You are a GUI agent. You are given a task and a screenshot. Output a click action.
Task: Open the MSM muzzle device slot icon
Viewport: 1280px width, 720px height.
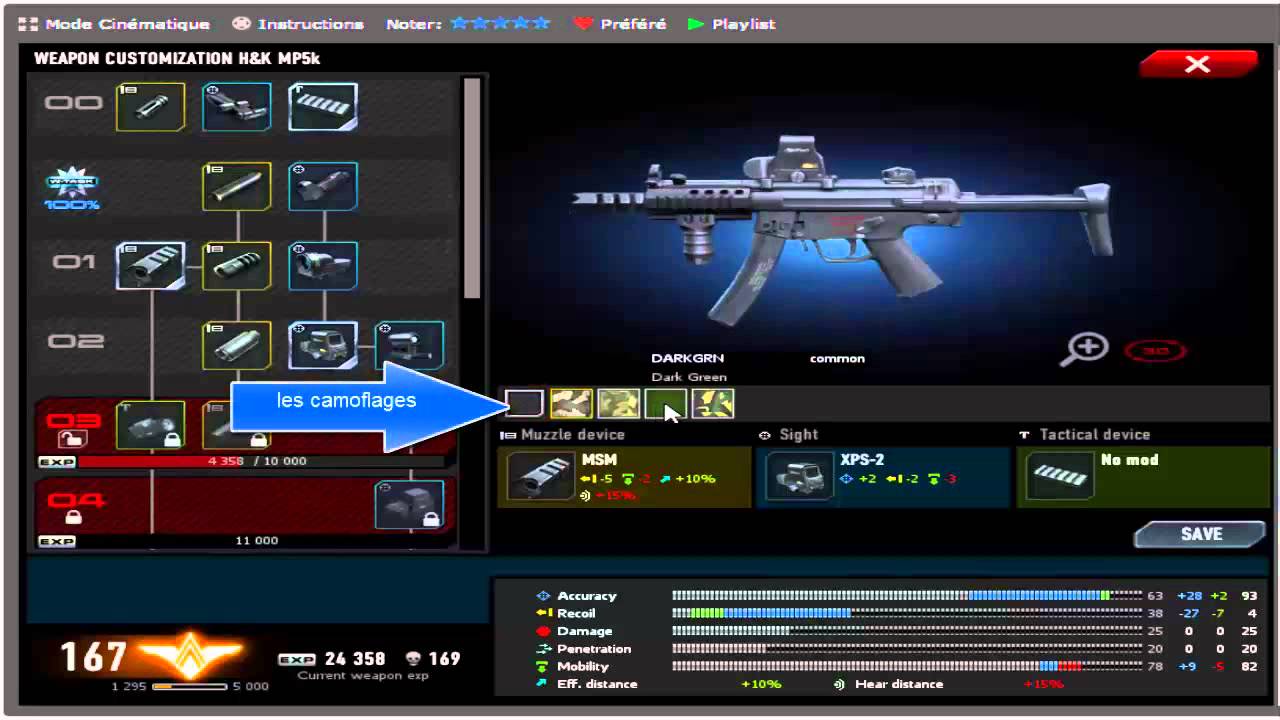click(540, 476)
